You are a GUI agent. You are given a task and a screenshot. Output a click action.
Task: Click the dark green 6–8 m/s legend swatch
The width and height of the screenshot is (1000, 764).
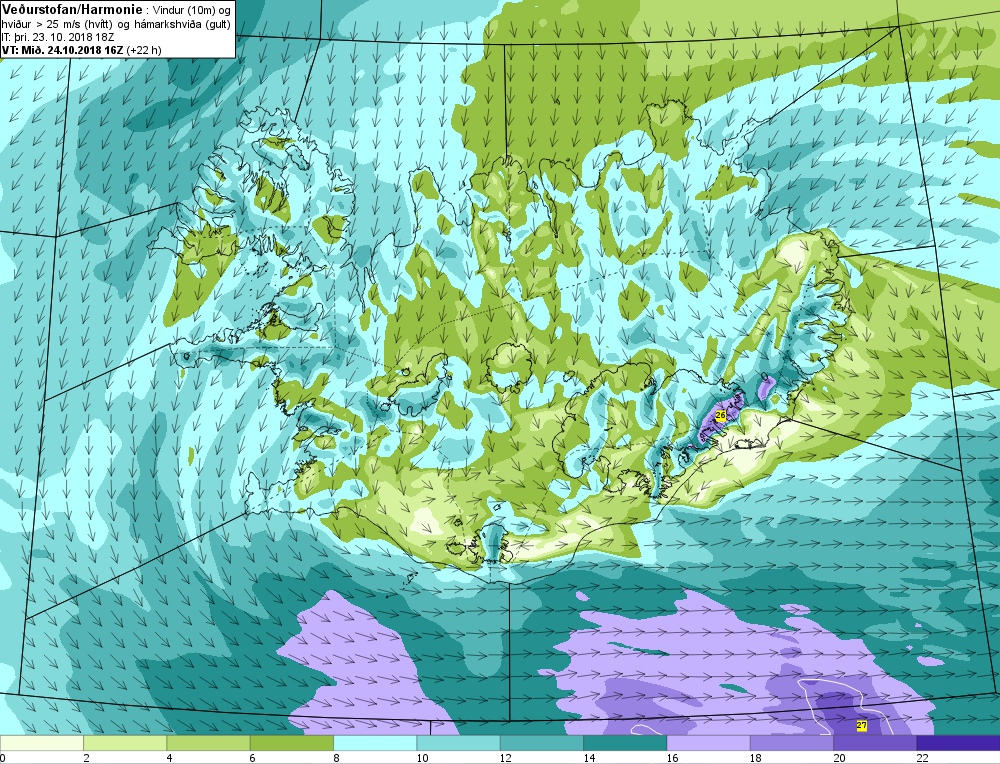(x=292, y=743)
